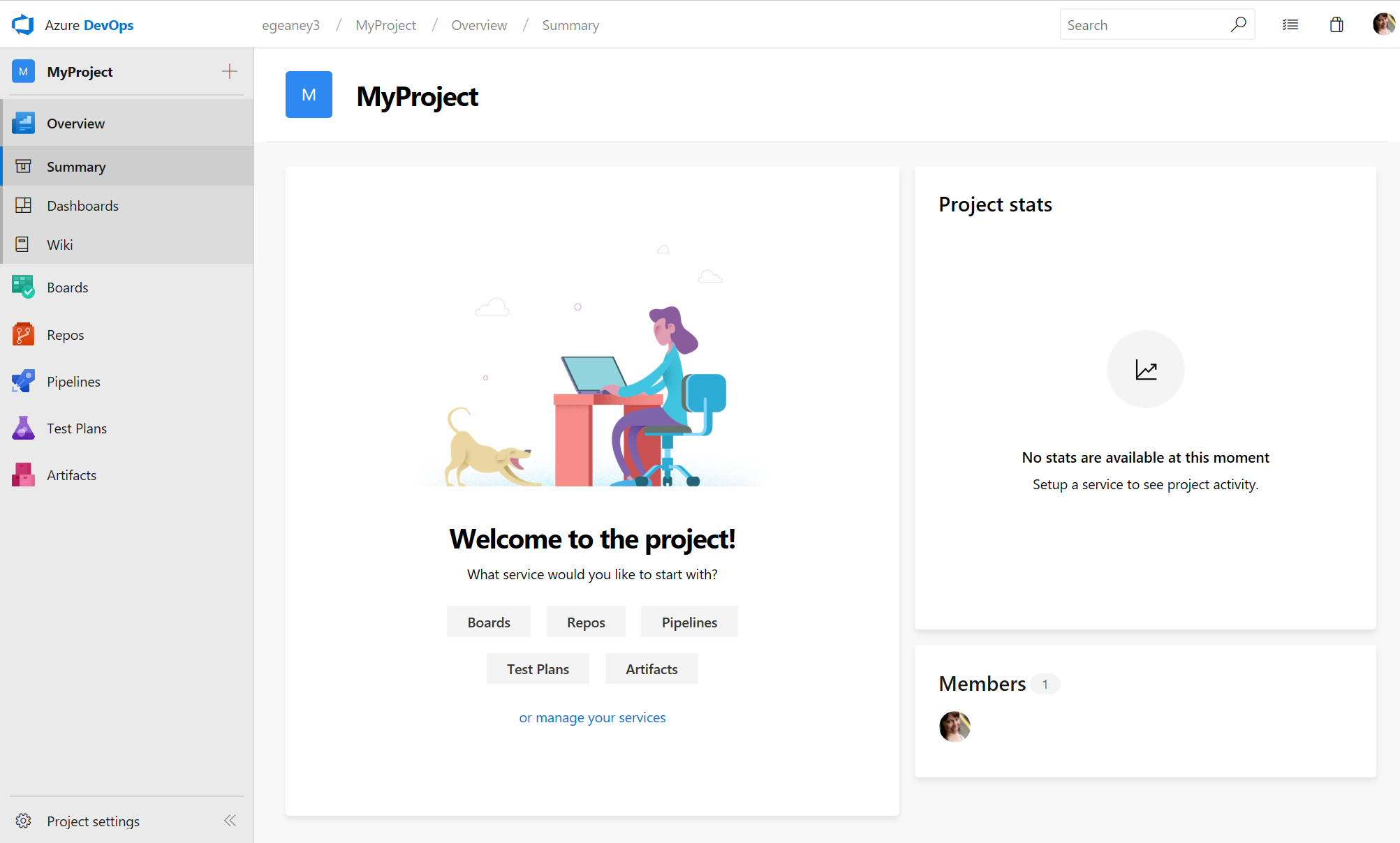Click the collapse sidebar chevron
This screenshot has width=1400, height=843.
229,820
